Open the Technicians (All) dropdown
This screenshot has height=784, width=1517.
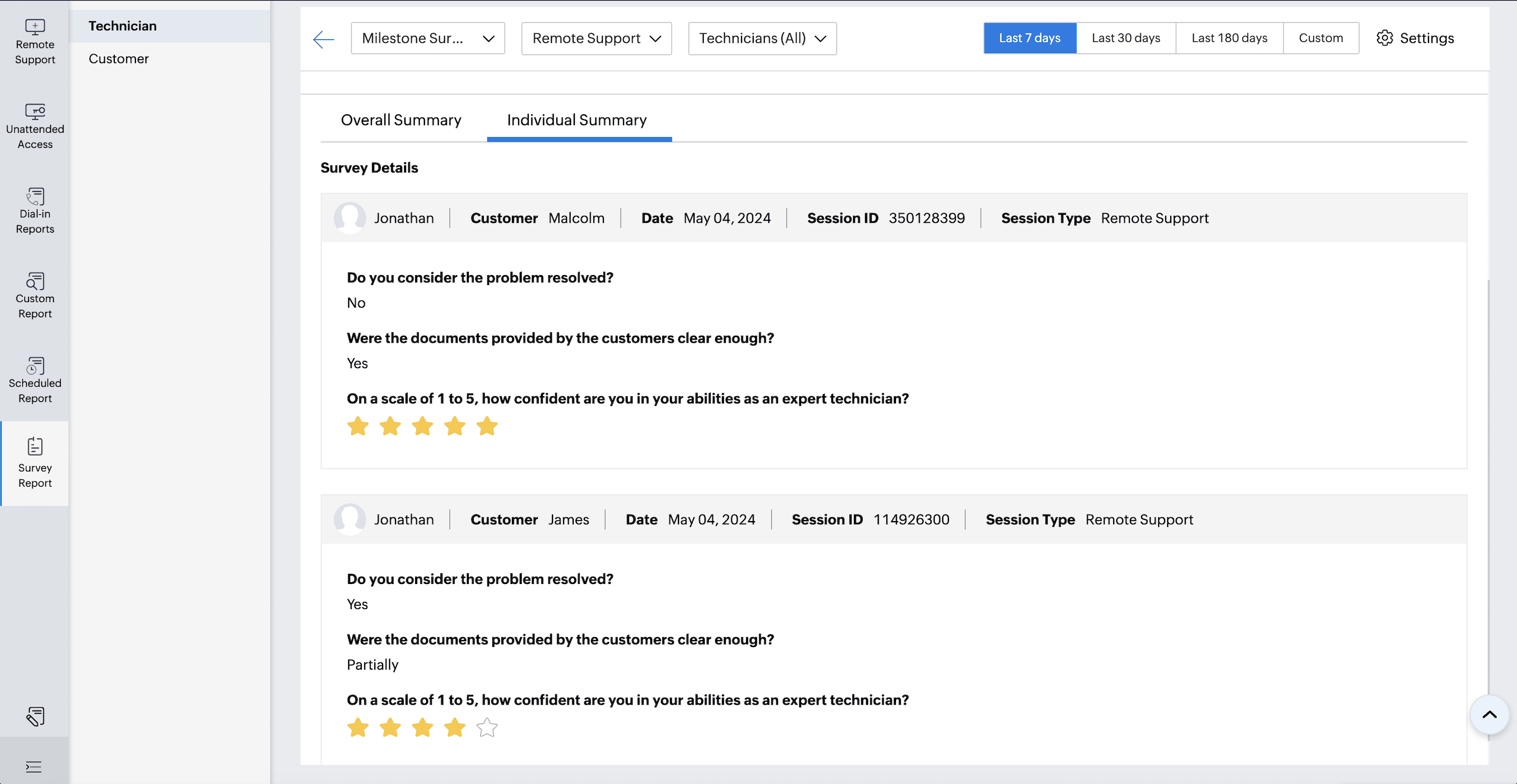[762, 38]
